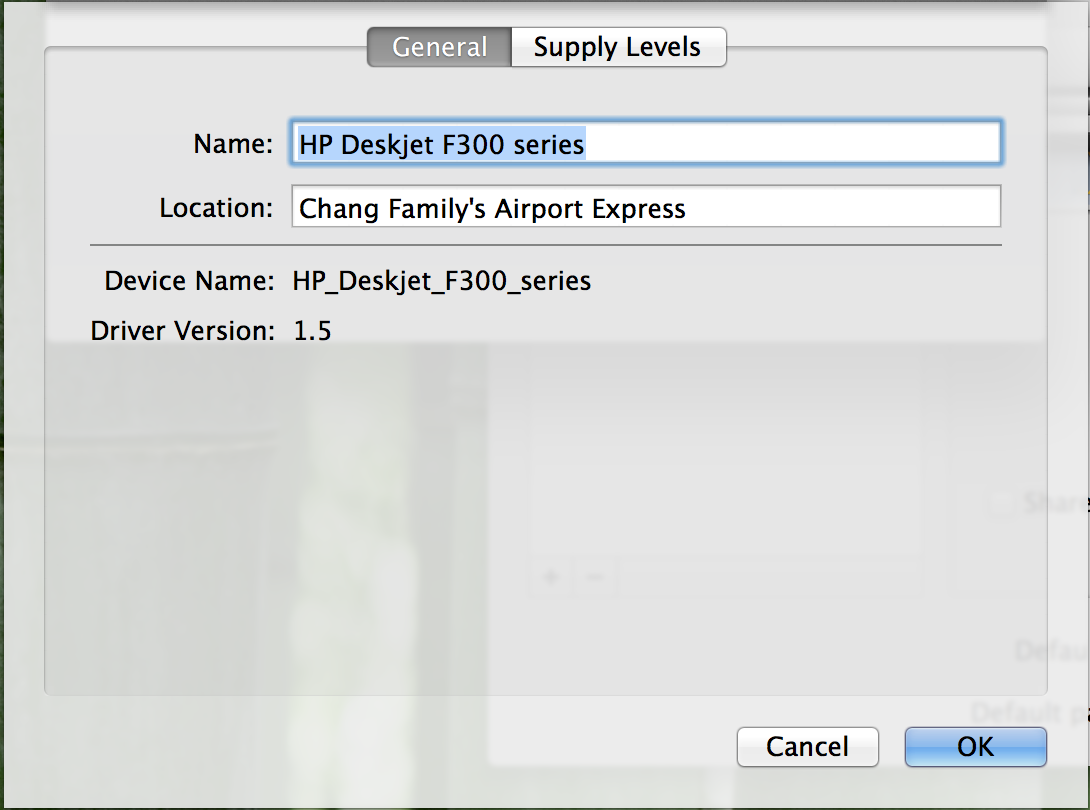Click the Driver Version: label
Image resolution: width=1090 pixels, height=810 pixels.
coord(183,331)
